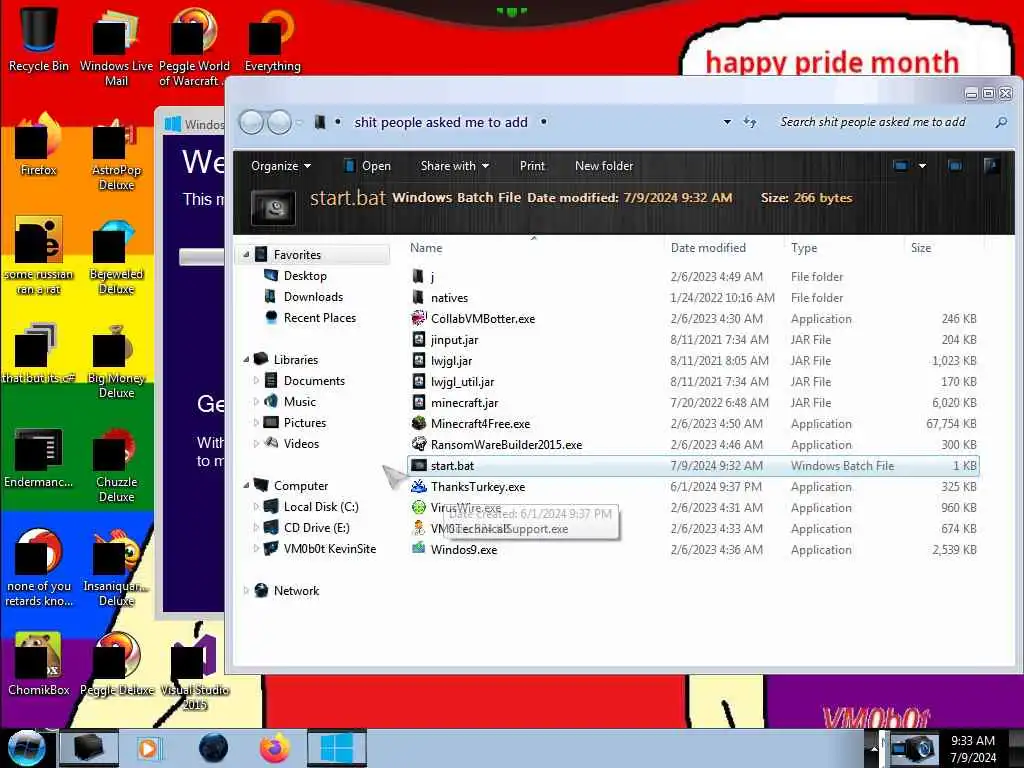
Task: Click the search magnifier icon
Action: pos(1000,122)
